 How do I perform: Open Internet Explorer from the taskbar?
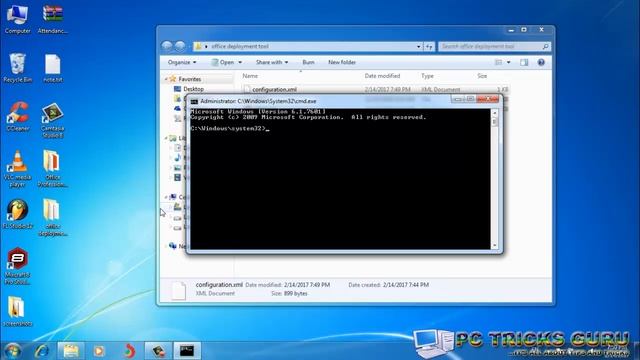tap(41, 351)
